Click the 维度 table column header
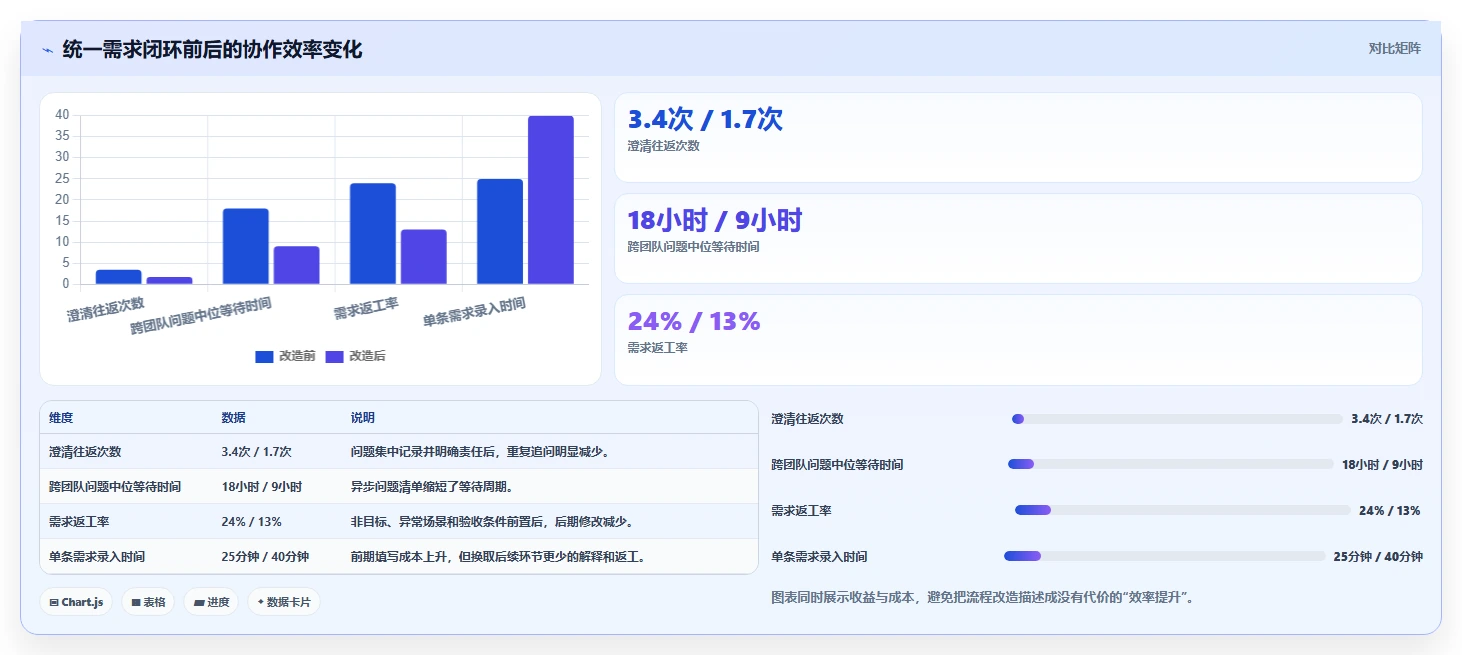 tap(61, 418)
